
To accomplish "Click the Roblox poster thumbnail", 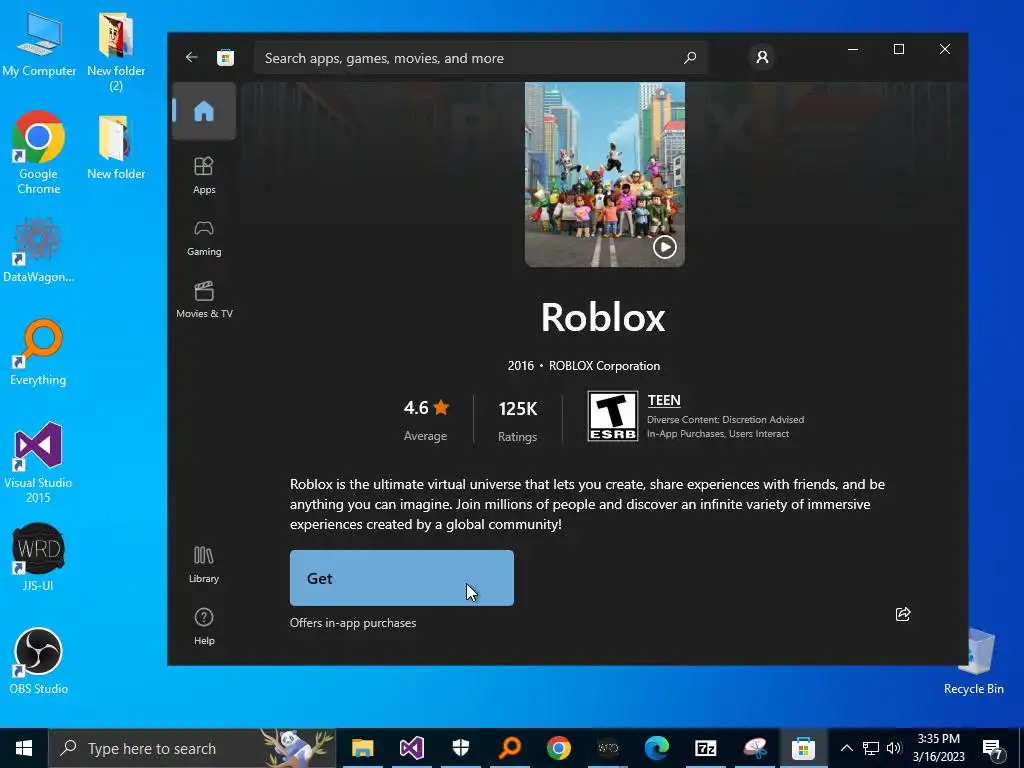I will click(605, 174).
